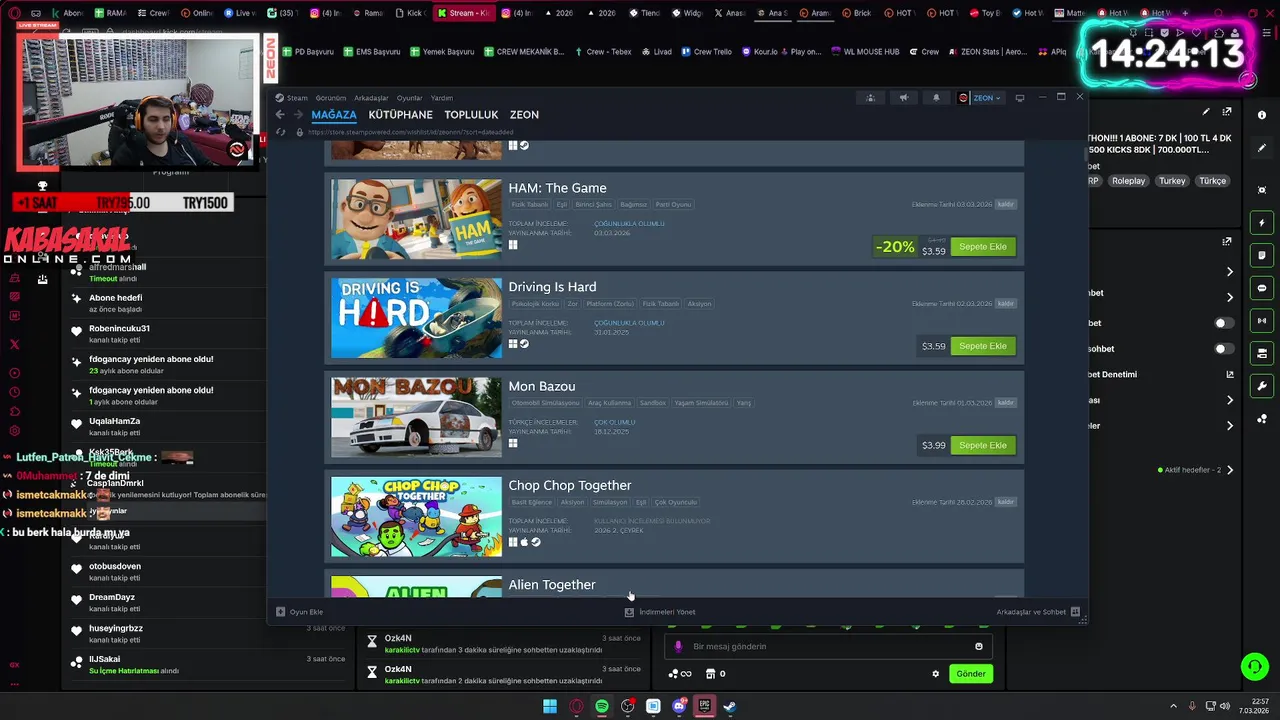Open Epic Games Launcher from taskbar

[705, 706]
